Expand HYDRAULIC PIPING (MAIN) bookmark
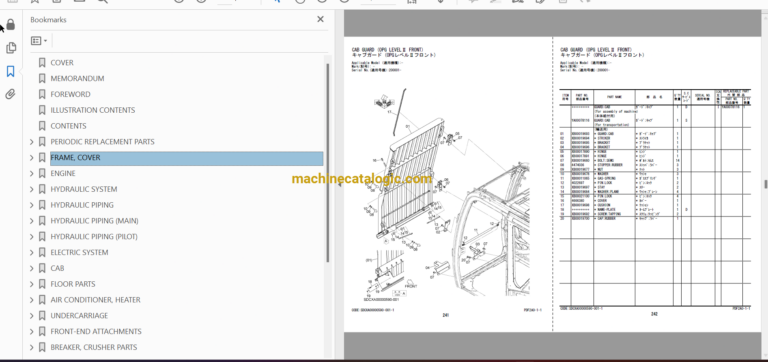Screen dimensions: 768x362 tap(32, 221)
